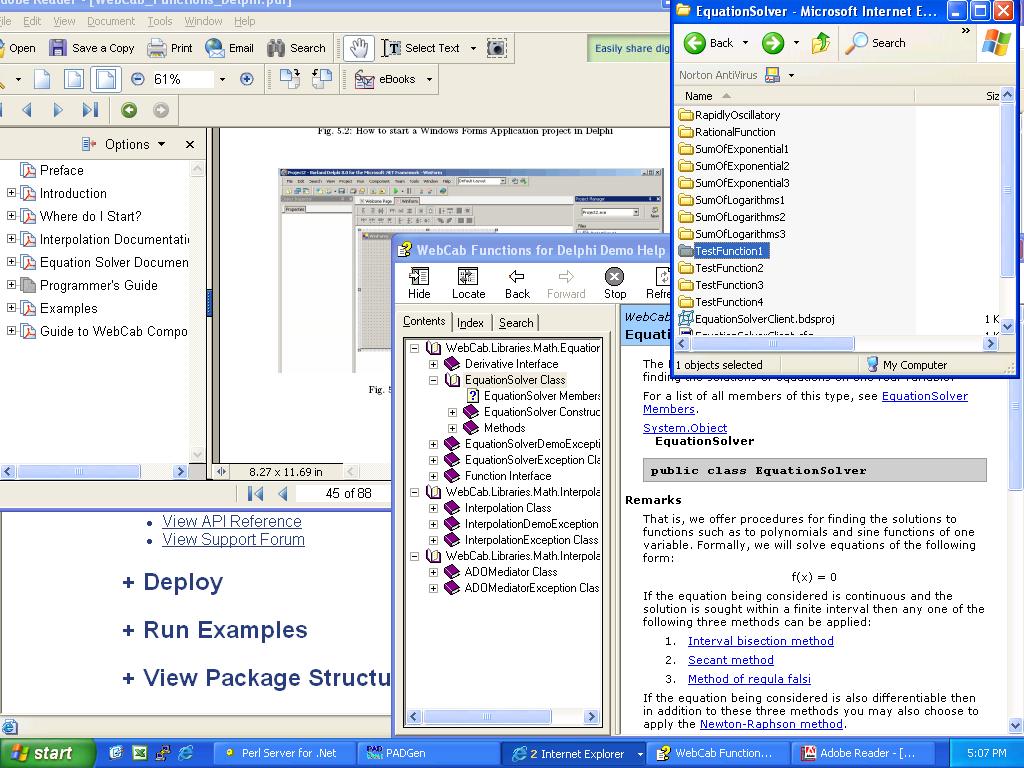Hide the help navigation pane
The image size is (1024, 768).
coord(419,283)
